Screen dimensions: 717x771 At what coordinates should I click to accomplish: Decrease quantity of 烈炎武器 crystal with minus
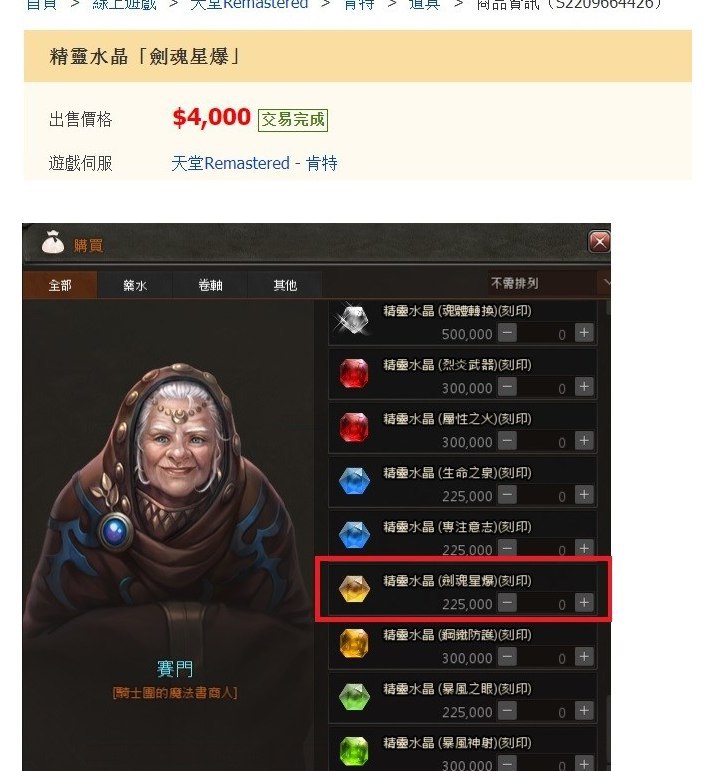507,387
